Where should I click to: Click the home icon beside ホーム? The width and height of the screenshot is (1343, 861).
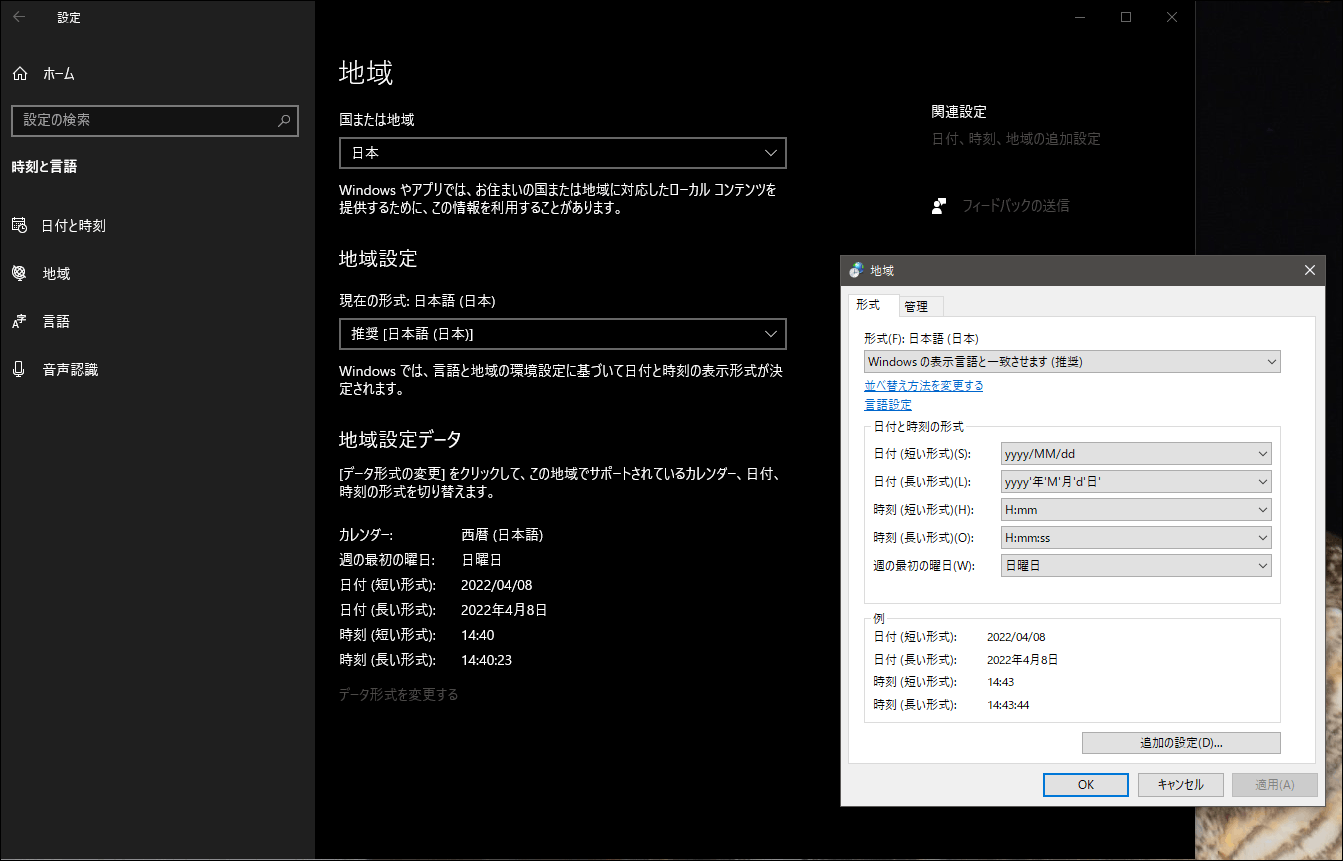(20, 74)
